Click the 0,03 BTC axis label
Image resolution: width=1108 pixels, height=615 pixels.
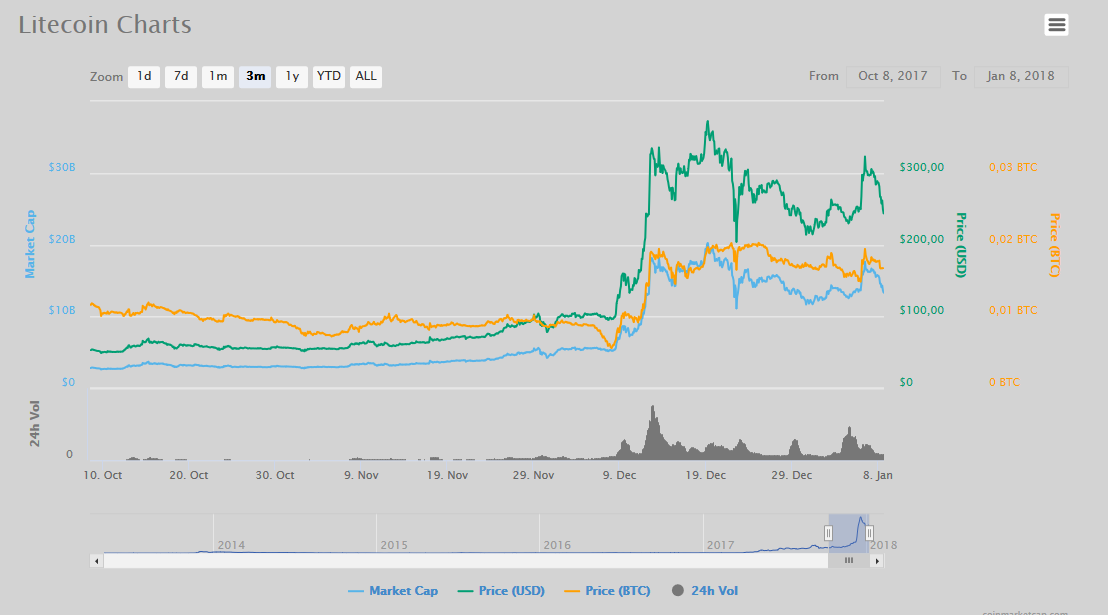[x=1013, y=168]
